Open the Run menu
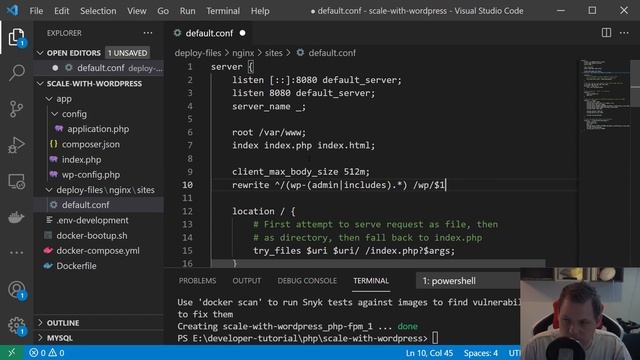This screenshot has width=640, height=360. tap(187, 11)
